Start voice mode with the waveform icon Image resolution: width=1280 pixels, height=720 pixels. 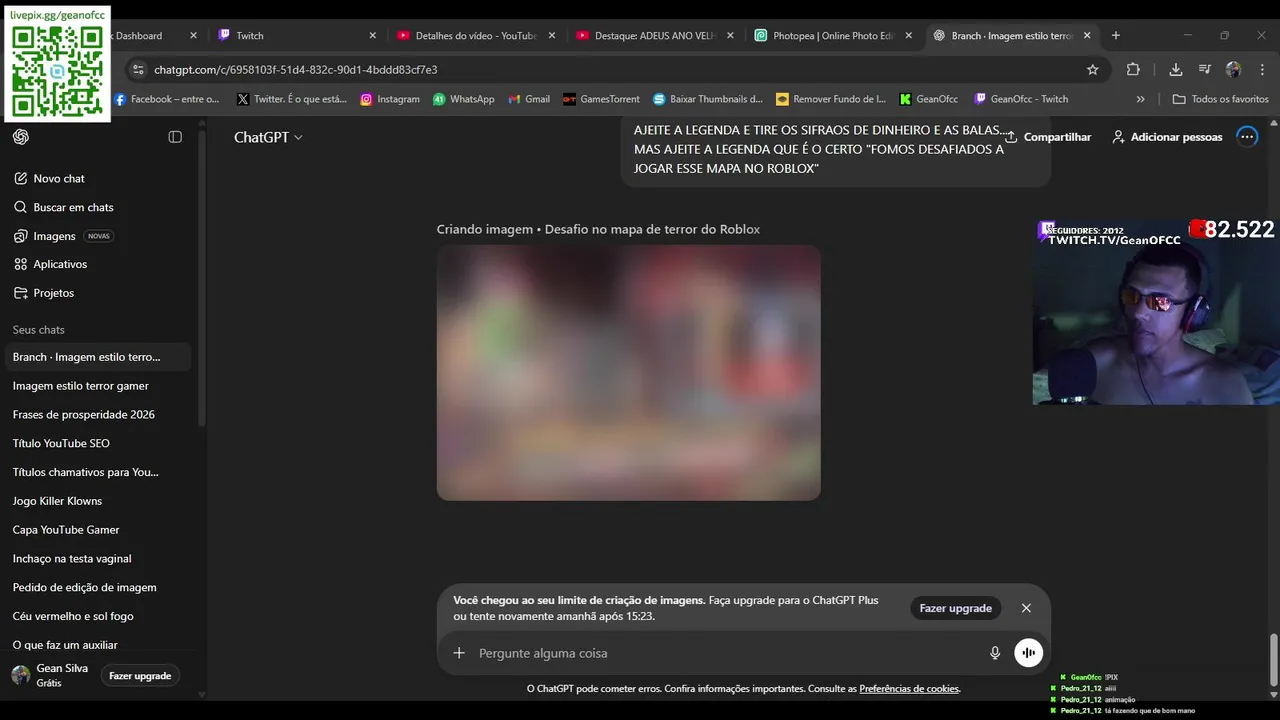1028,653
